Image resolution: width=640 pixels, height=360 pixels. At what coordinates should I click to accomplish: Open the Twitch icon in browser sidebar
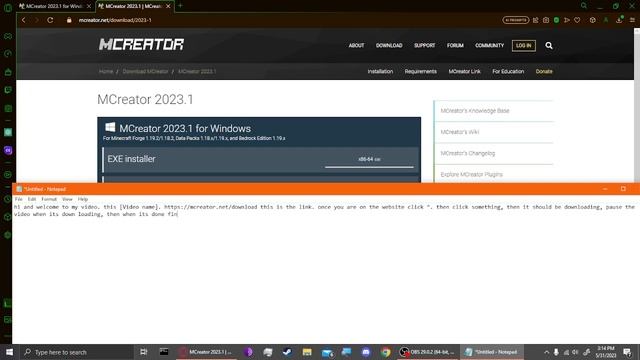pos(8,90)
